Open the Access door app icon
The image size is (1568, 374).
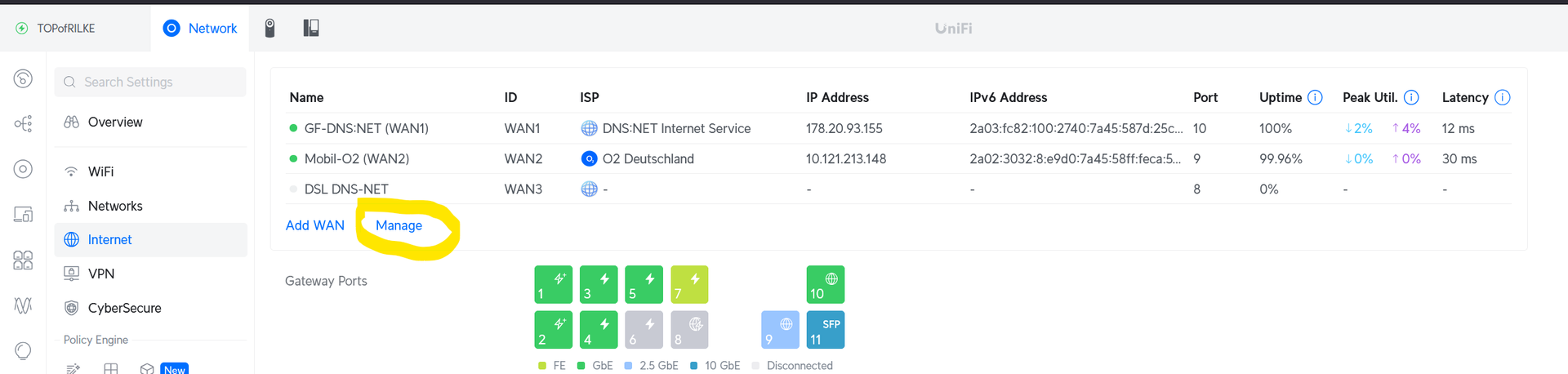pyautogui.click(x=311, y=28)
